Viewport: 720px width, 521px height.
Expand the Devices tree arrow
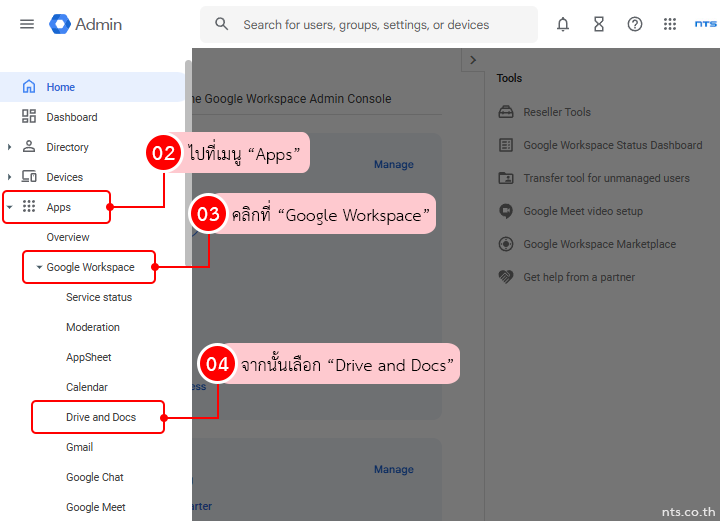point(10,177)
